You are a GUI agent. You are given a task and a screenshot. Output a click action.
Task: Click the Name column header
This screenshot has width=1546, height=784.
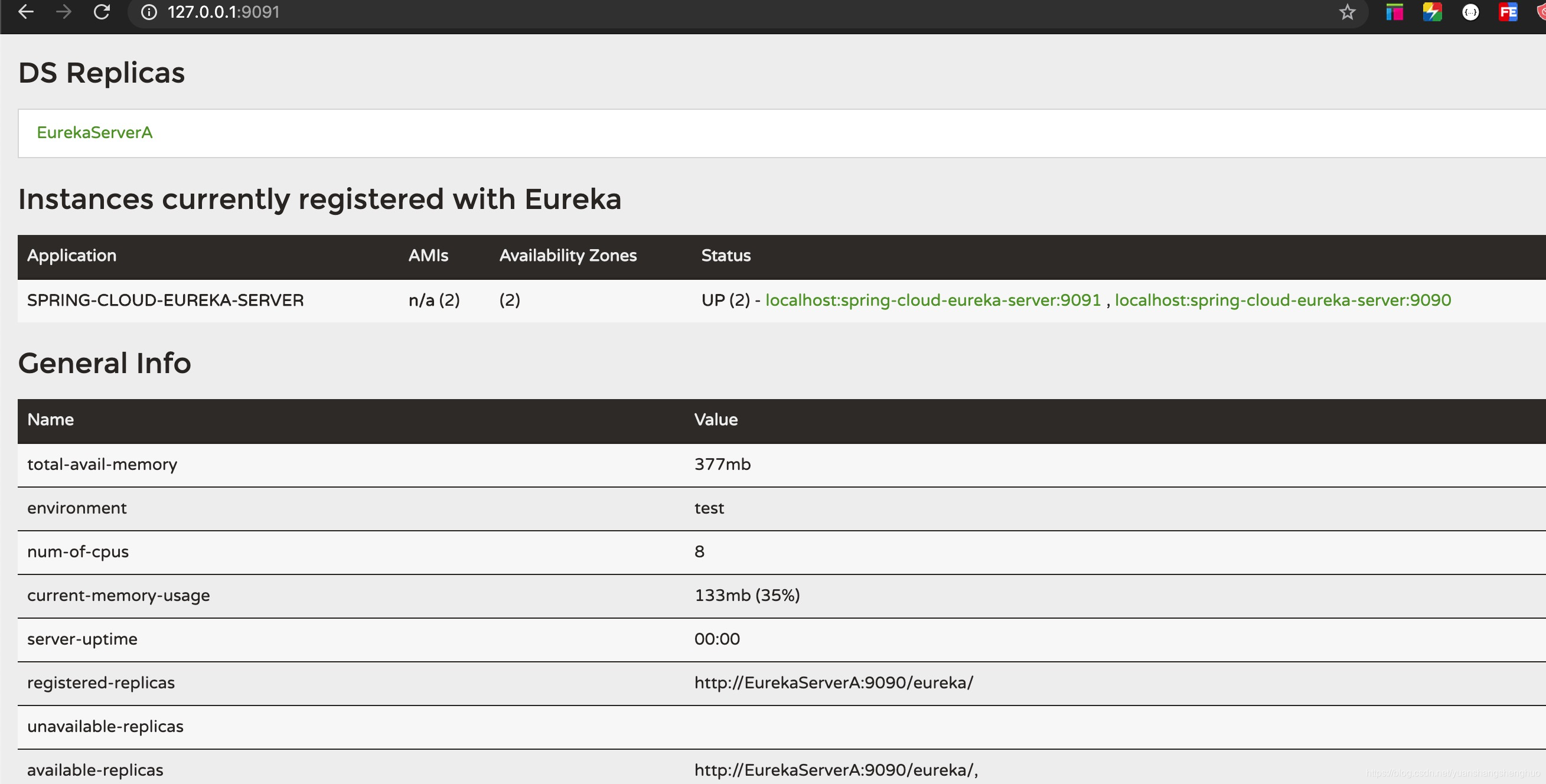[50, 420]
